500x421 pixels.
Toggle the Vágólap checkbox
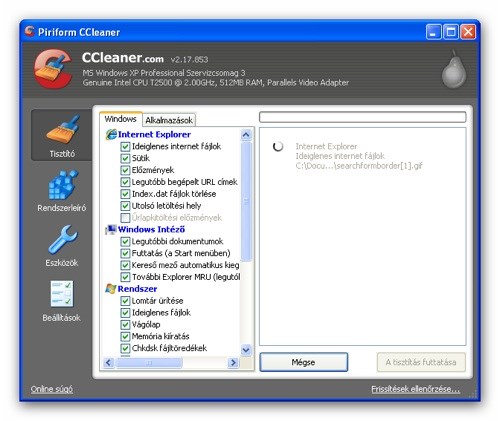pyautogui.click(x=125, y=324)
